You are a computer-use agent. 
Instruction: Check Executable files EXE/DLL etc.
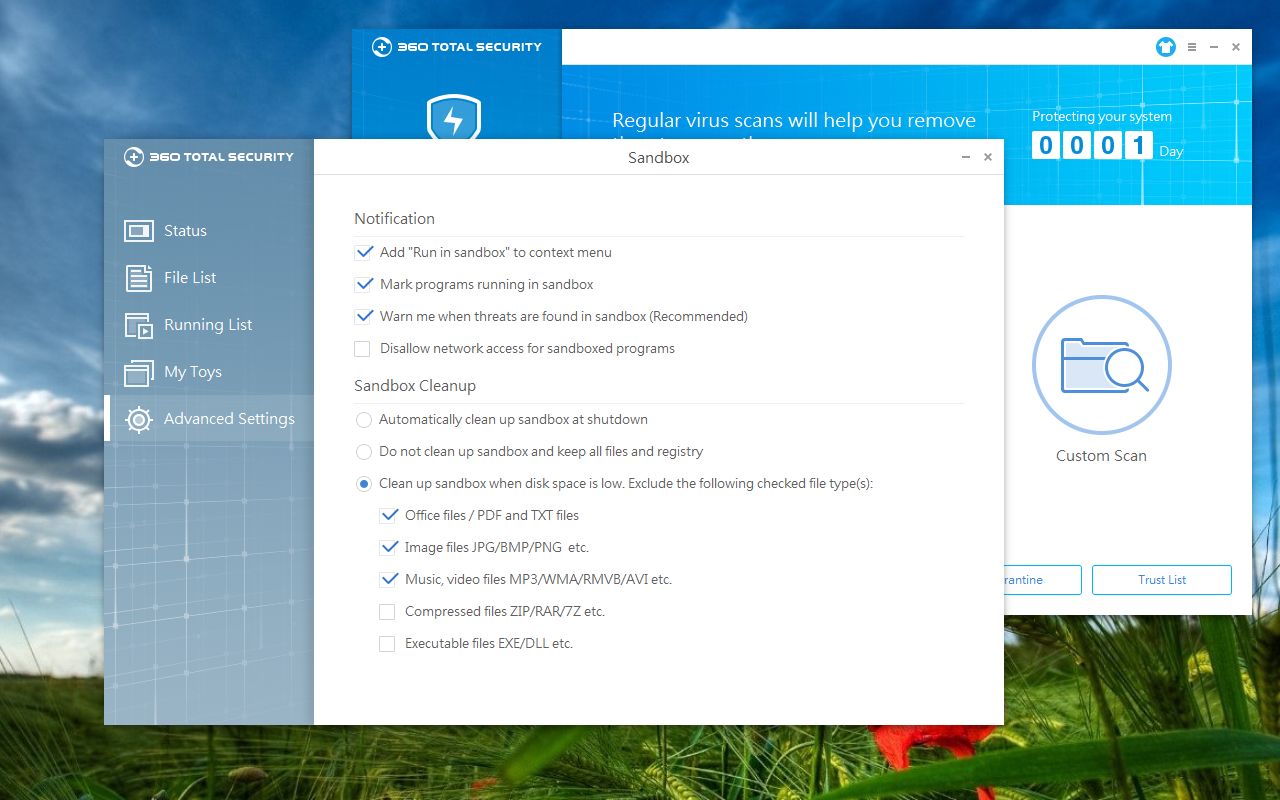pos(387,644)
